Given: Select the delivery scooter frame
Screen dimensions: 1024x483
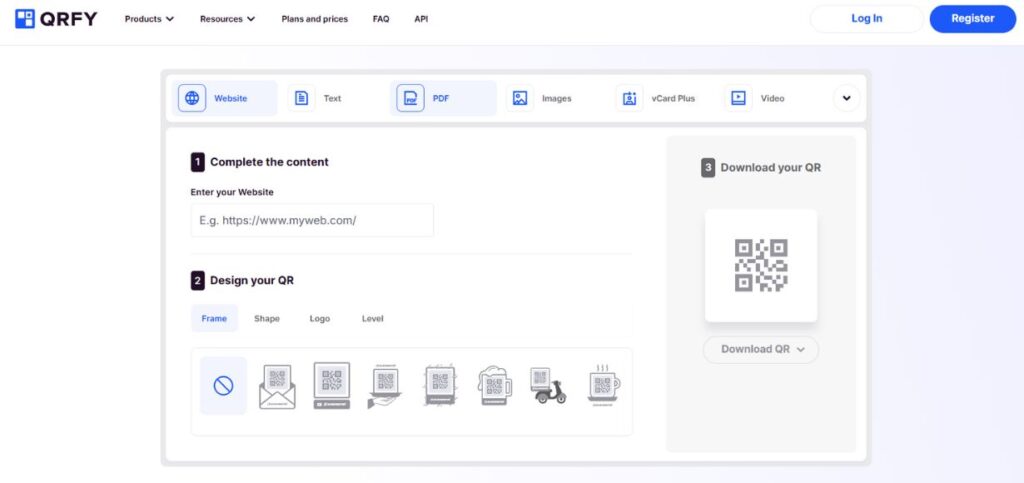Looking at the screenshot, I should pyautogui.click(x=548, y=386).
